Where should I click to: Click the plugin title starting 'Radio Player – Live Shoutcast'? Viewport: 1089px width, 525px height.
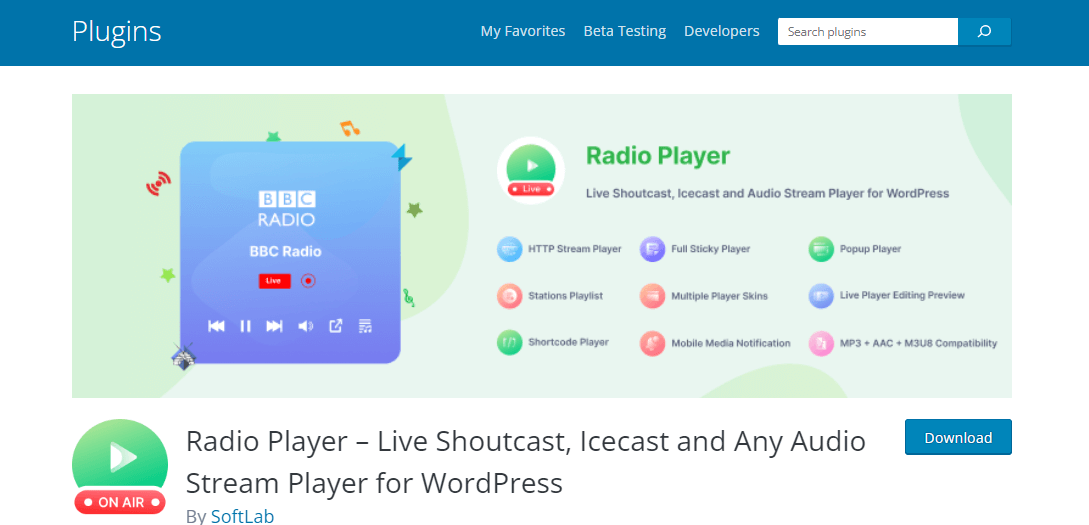[x=526, y=462]
